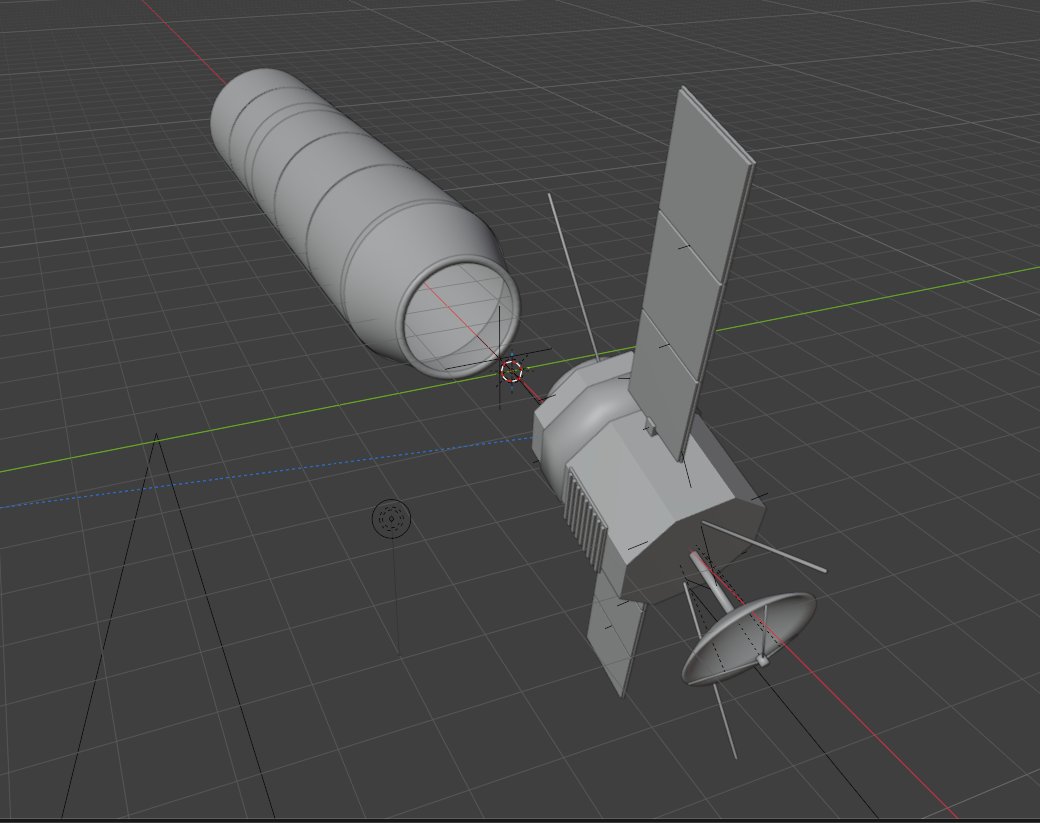The width and height of the screenshot is (1040, 823).
Task: Select the camera wireframe object
Action: pos(168,625)
